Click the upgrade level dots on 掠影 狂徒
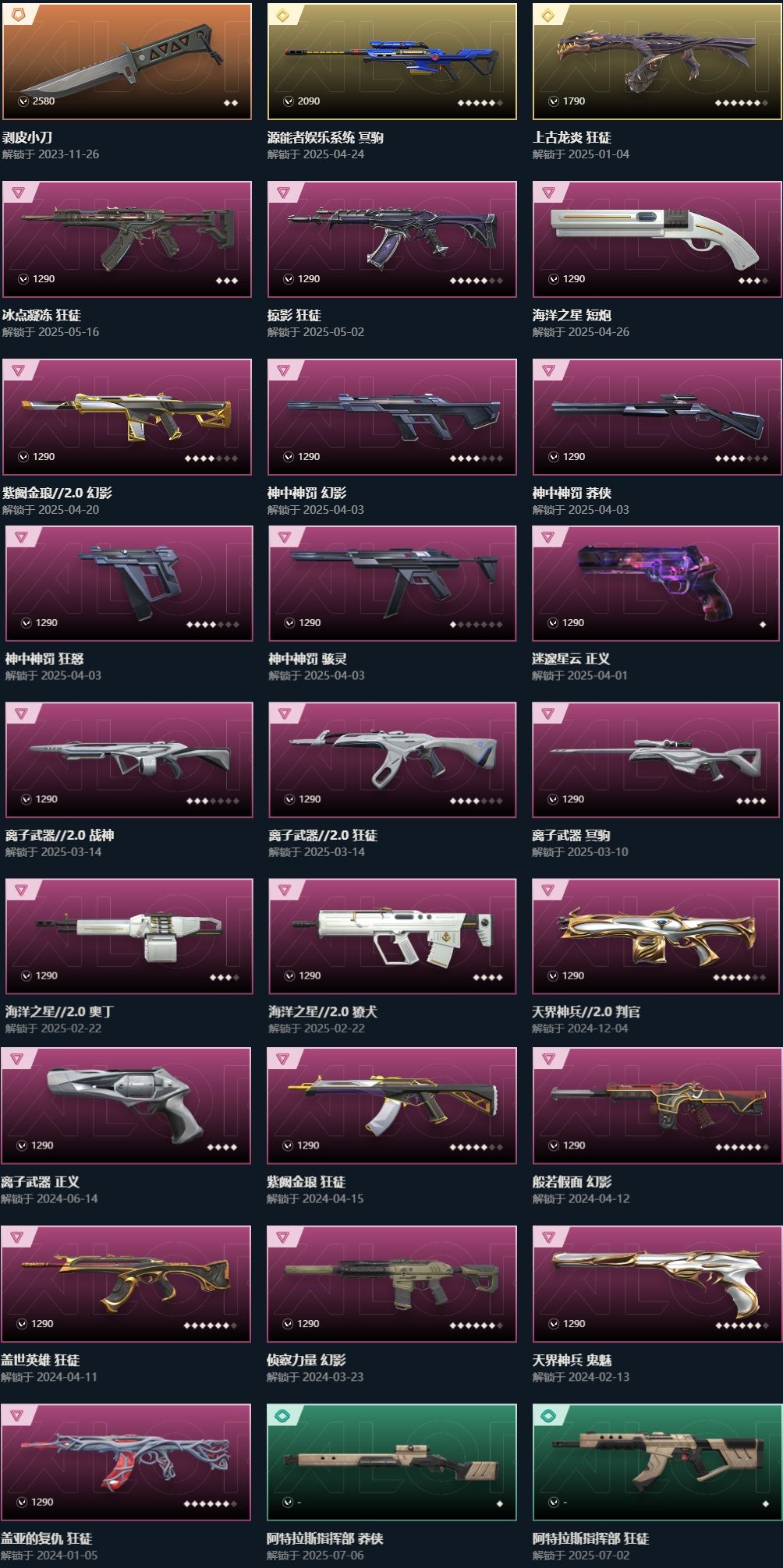783x1568 pixels. tap(476, 281)
